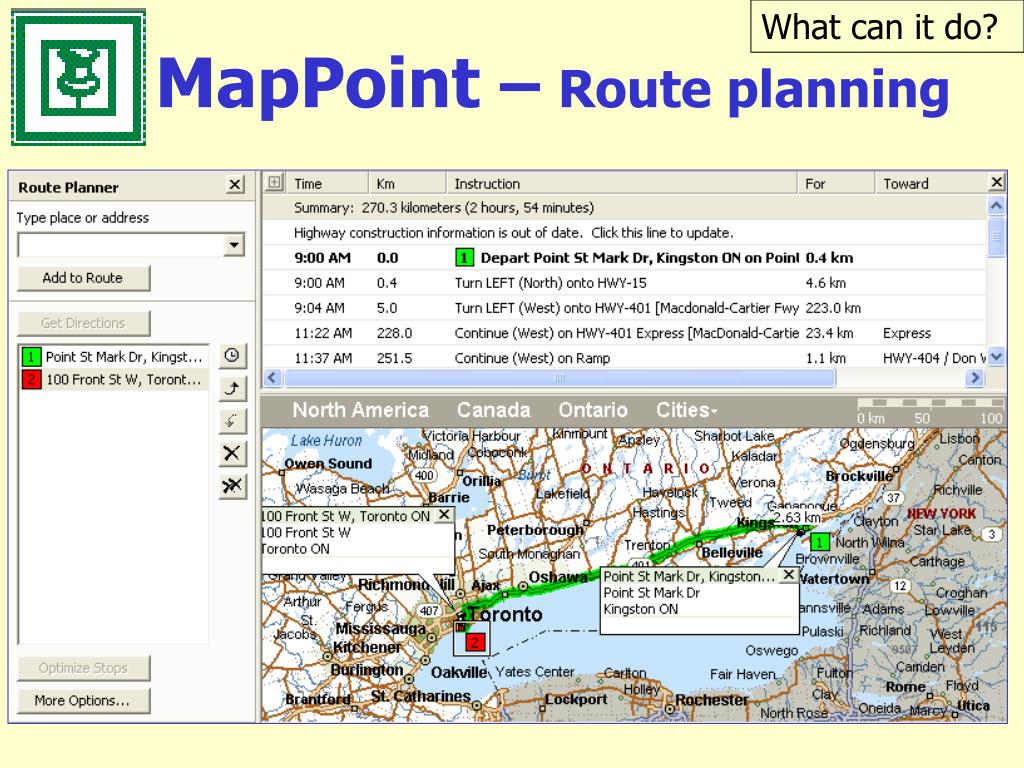The image size is (1024, 768).
Task: Click green 1 marker in Depart direction row
Action: tap(464, 257)
